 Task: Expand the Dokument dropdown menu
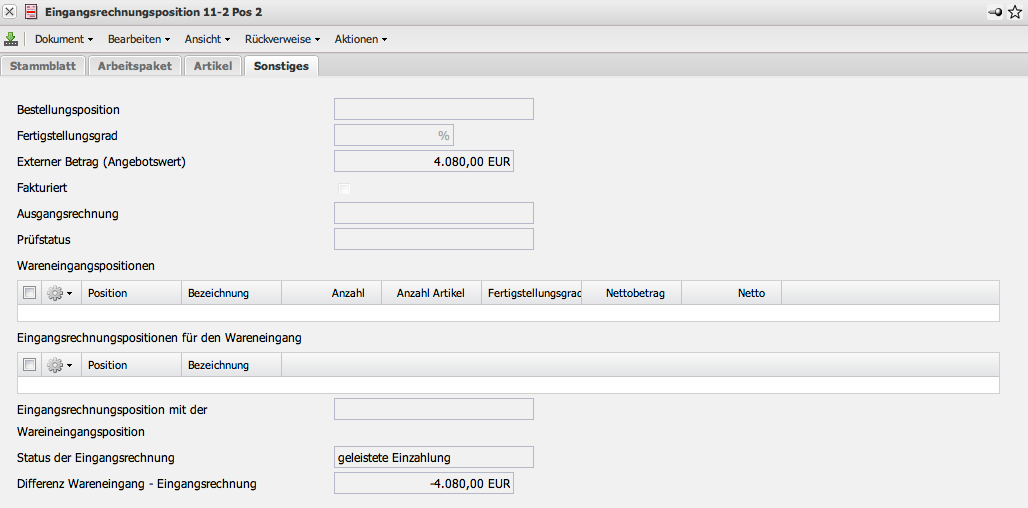click(x=63, y=39)
